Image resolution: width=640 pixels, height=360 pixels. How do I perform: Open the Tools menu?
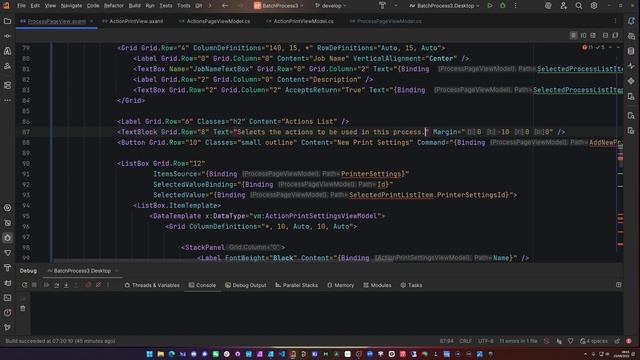click(x=184, y=6)
